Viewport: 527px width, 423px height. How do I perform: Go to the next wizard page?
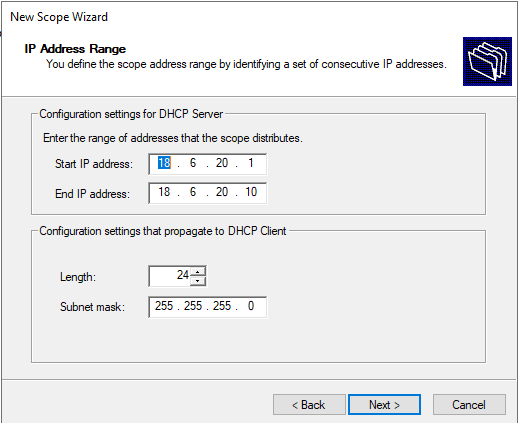(384, 405)
